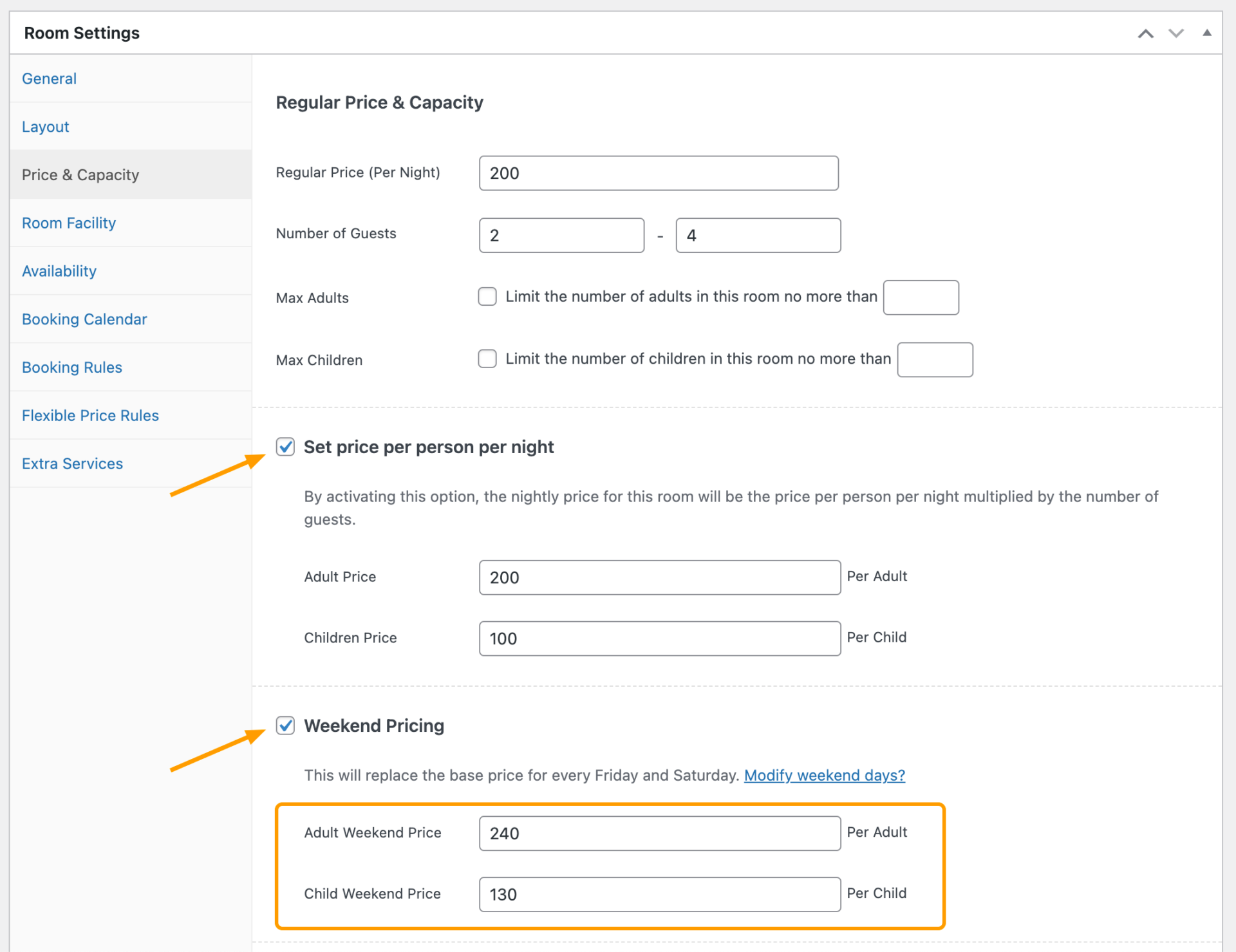Open the Modify weekend days link
1236x952 pixels.
pos(824,775)
